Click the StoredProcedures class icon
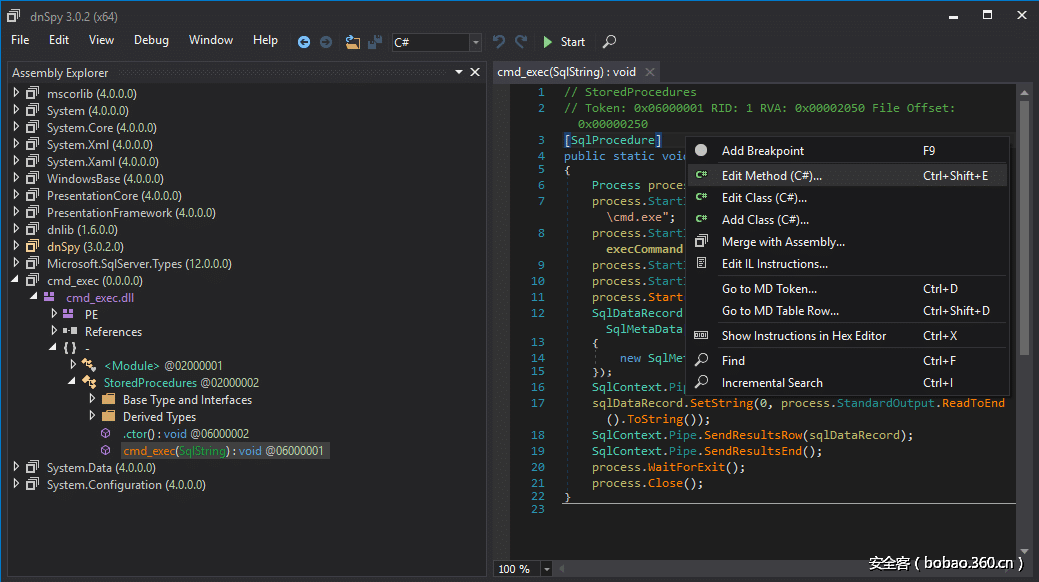The image size is (1039, 582). coord(89,383)
